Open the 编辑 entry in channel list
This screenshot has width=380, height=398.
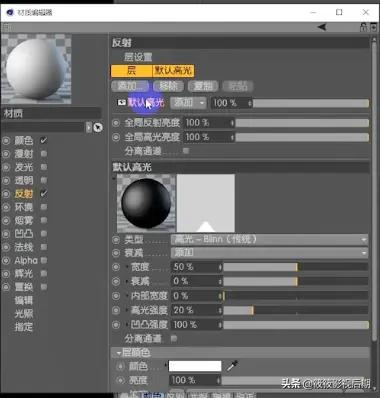click(24, 300)
